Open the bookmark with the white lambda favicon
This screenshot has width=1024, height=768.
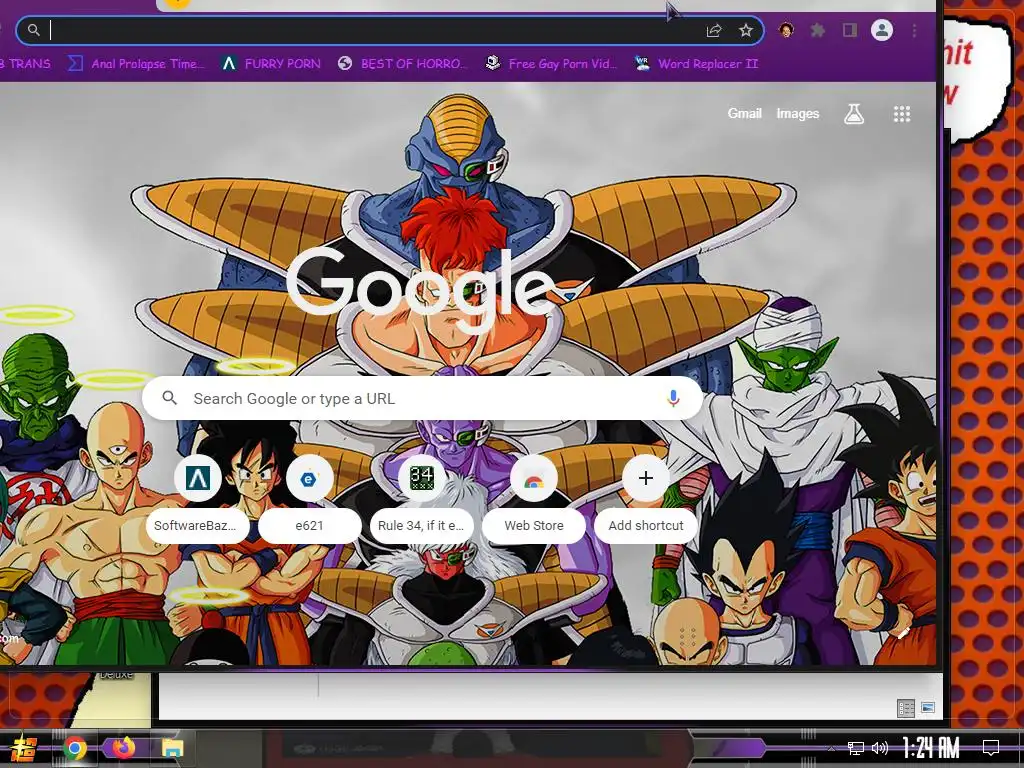click(x=271, y=63)
